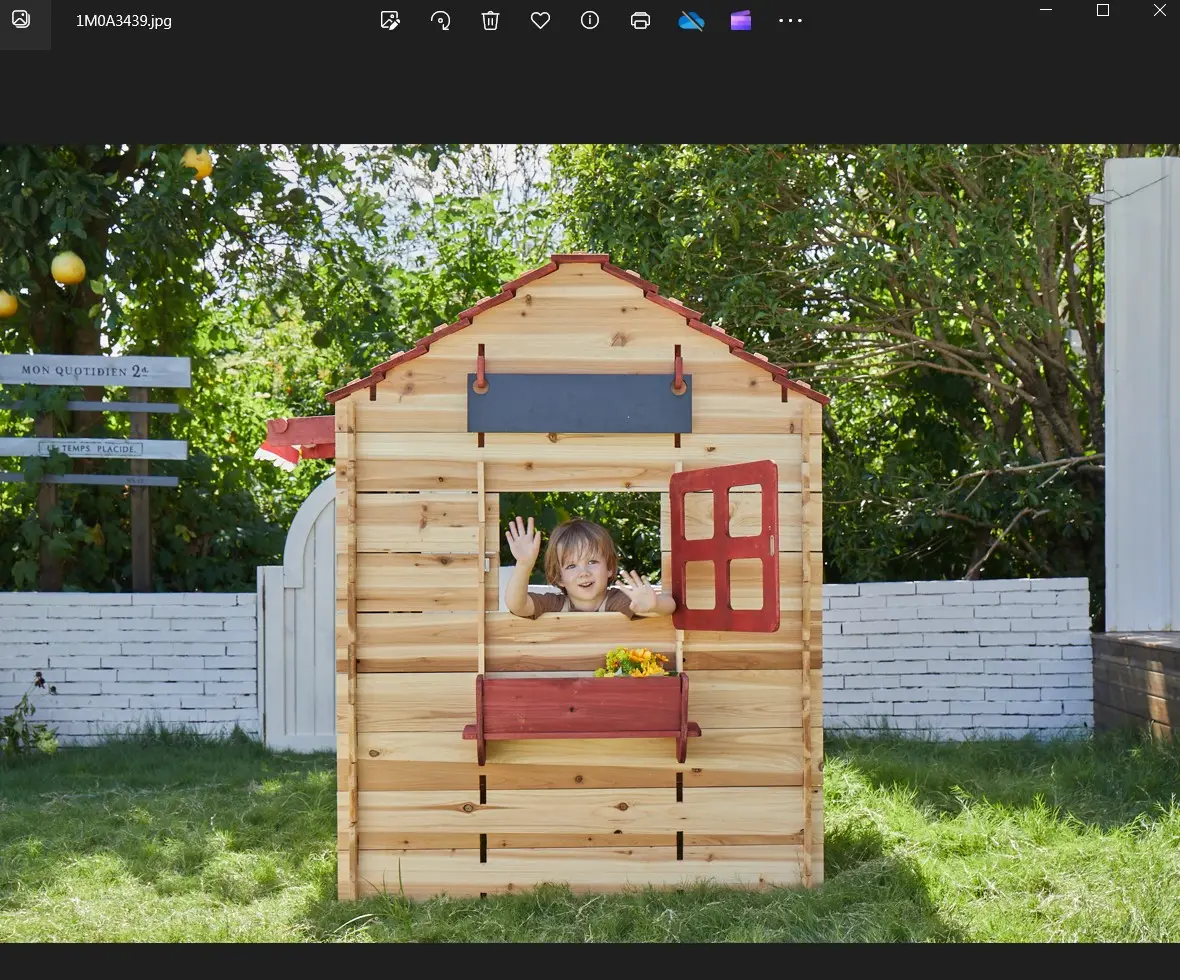Rotate the photo with the rotate icon
The height and width of the screenshot is (980, 1180).
click(440, 20)
